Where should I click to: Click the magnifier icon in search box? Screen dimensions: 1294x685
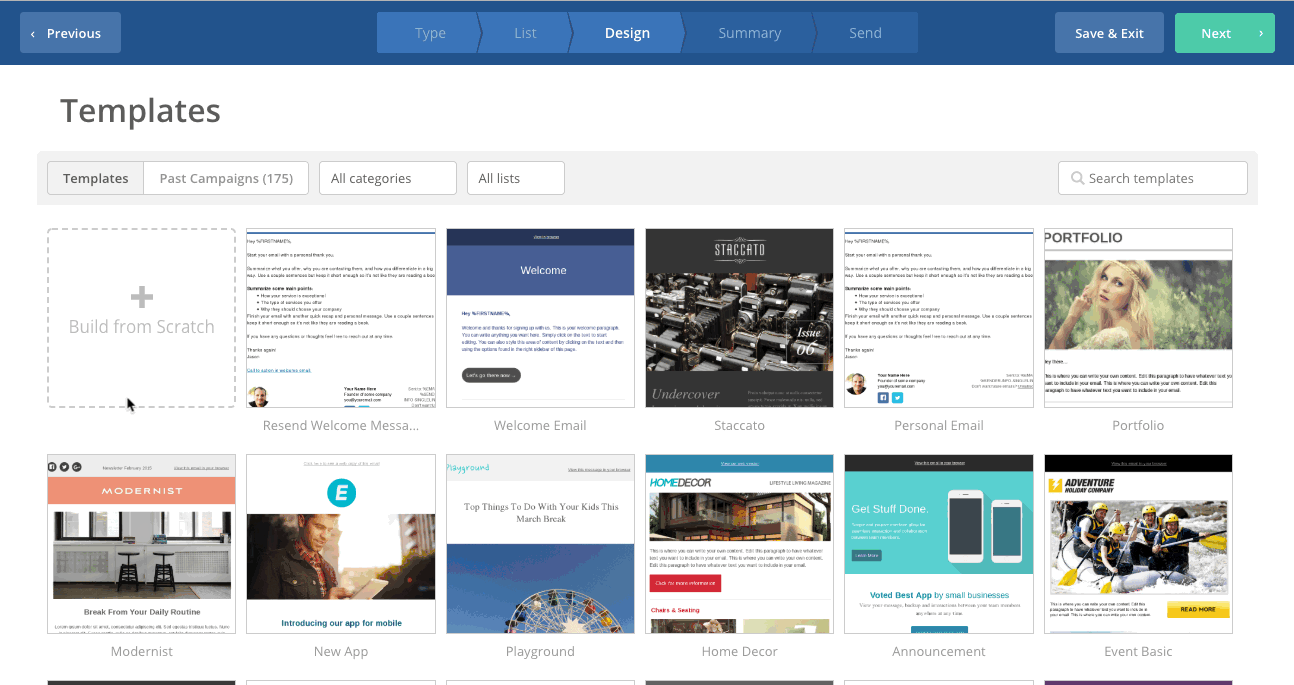[1077, 178]
